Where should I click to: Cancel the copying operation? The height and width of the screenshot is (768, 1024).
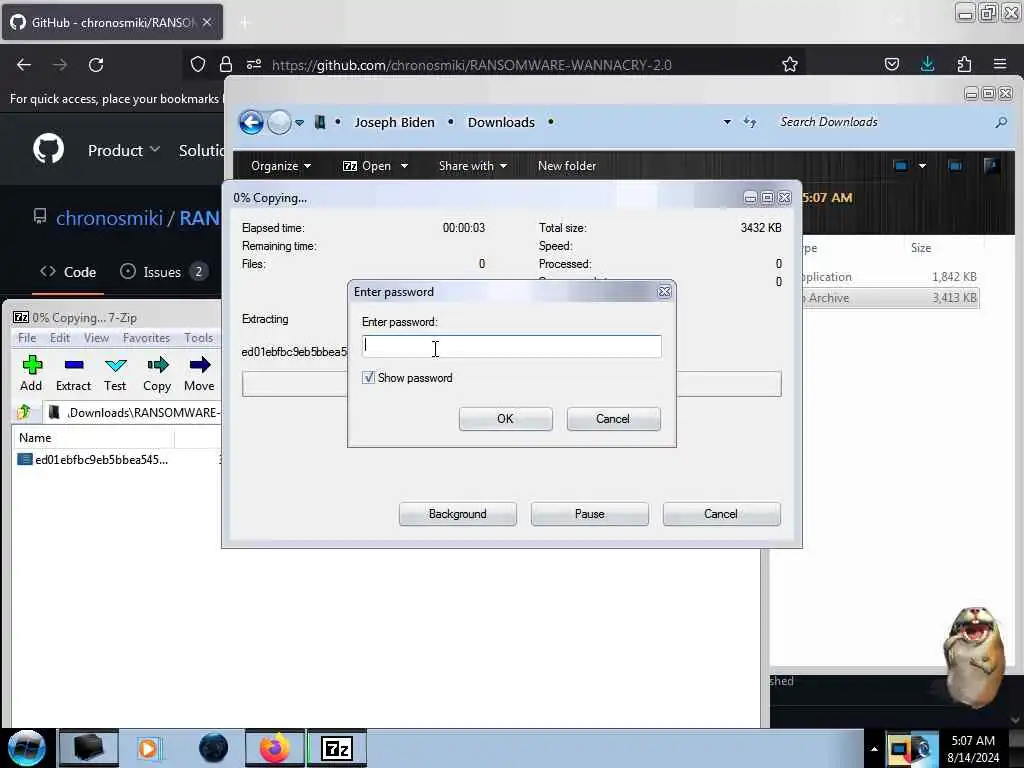point(721,514)
